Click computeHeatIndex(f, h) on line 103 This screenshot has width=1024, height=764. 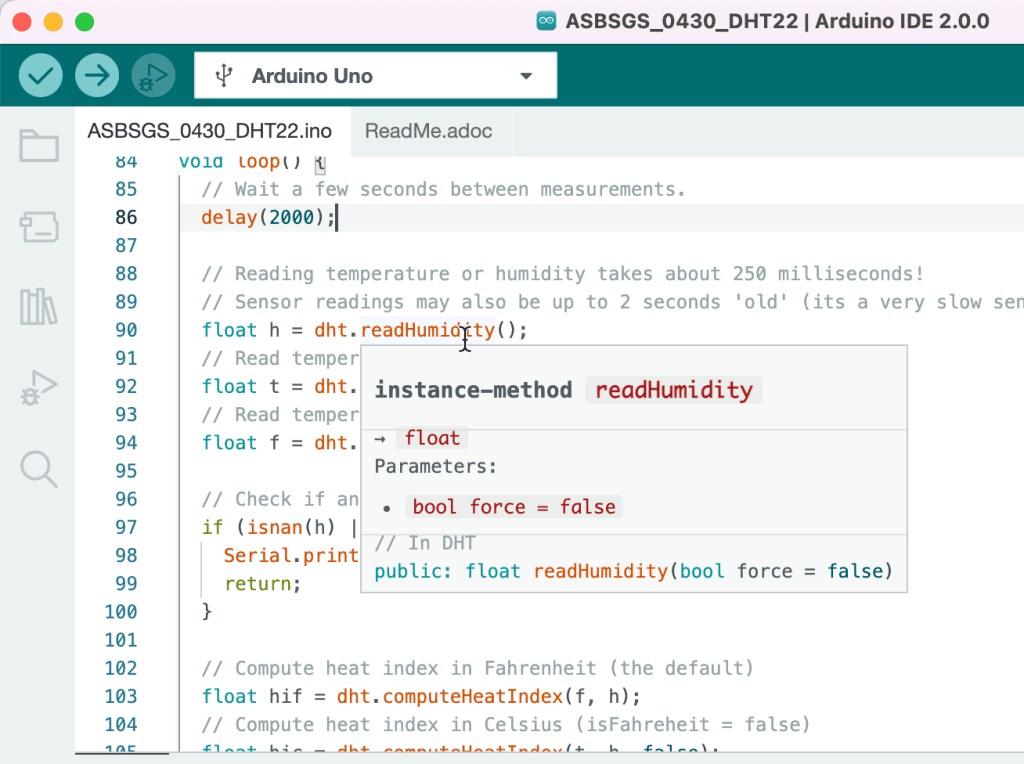click(511, 697)
